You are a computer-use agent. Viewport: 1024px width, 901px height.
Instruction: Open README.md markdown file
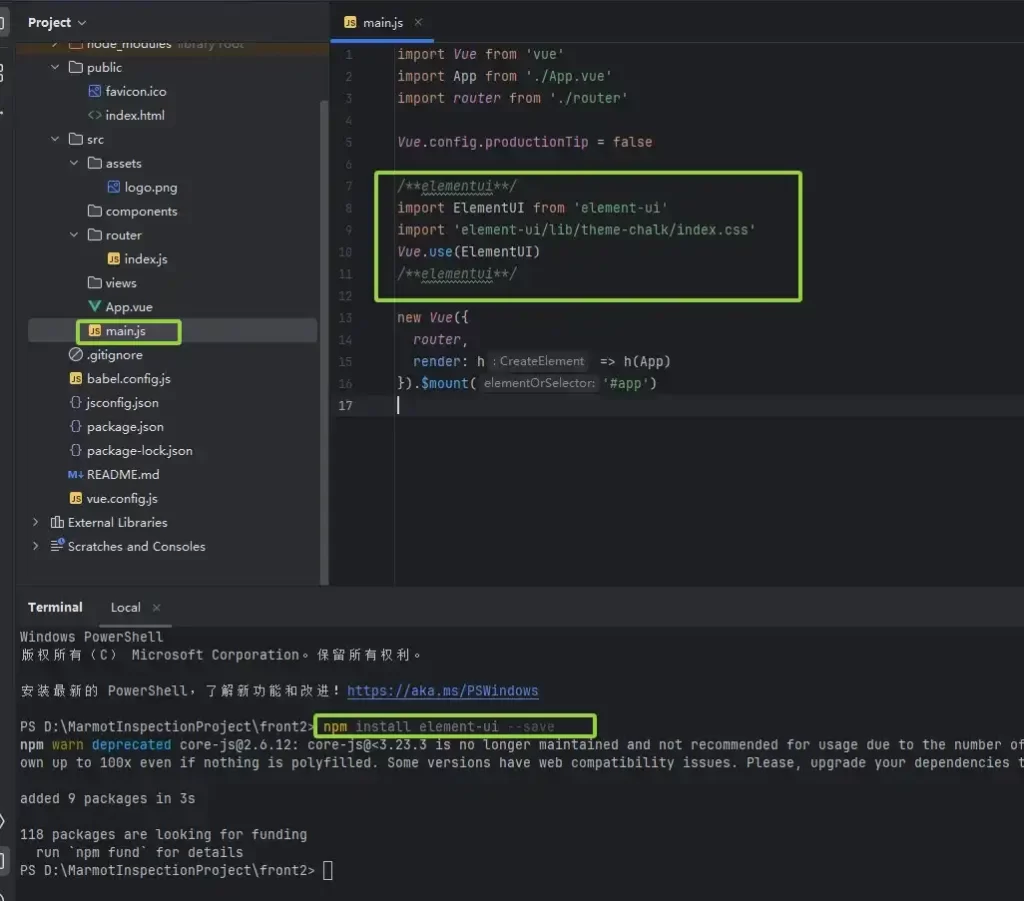(x=122, y=475)
